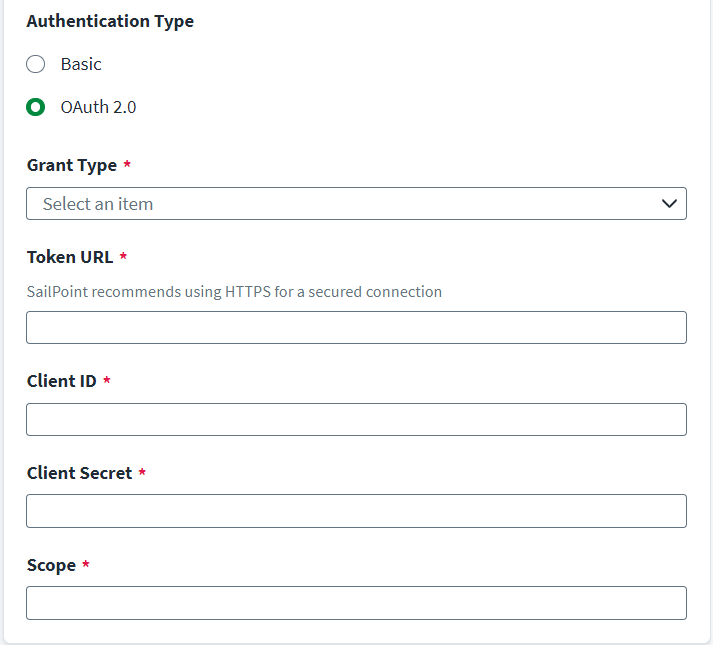Viewport: 713px width, 645px height.
Task: Open the Grant Type dropdown
Action: (x=356, y=203)
